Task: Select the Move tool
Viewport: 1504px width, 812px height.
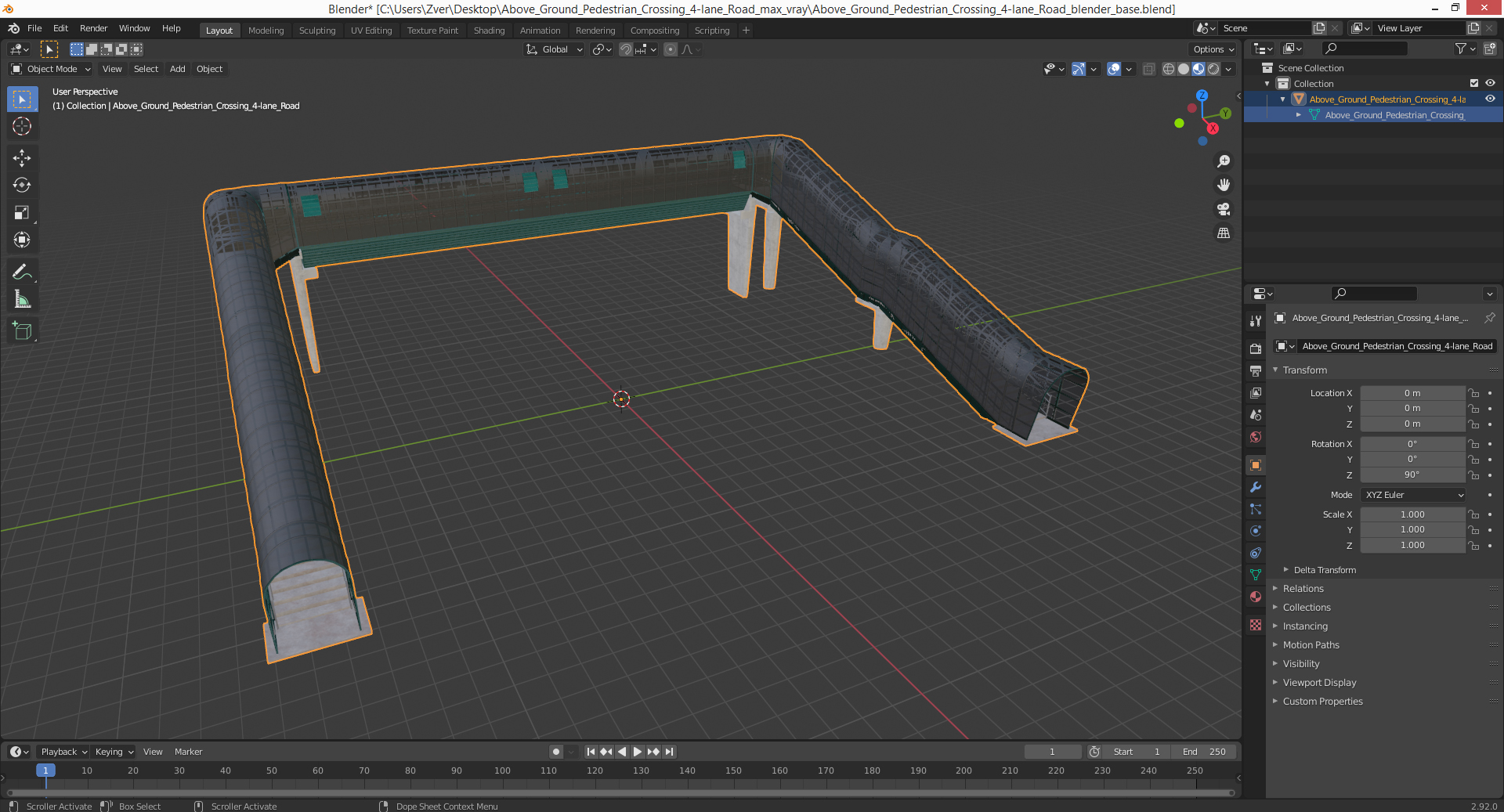Action: coord(22,158)
